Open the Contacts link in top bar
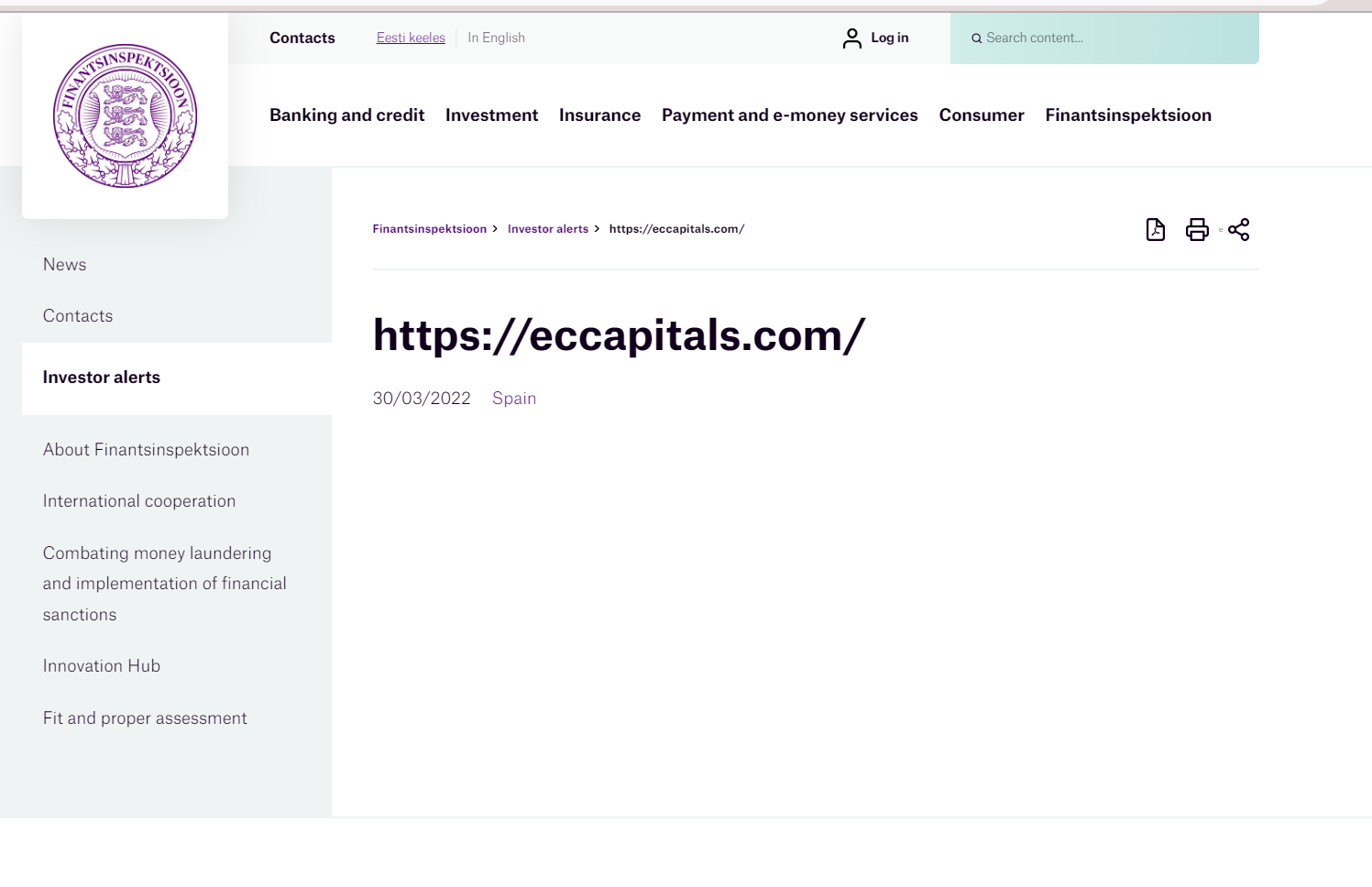The height and width of the screenshot is (887, 1372). [x=302, y=38]
